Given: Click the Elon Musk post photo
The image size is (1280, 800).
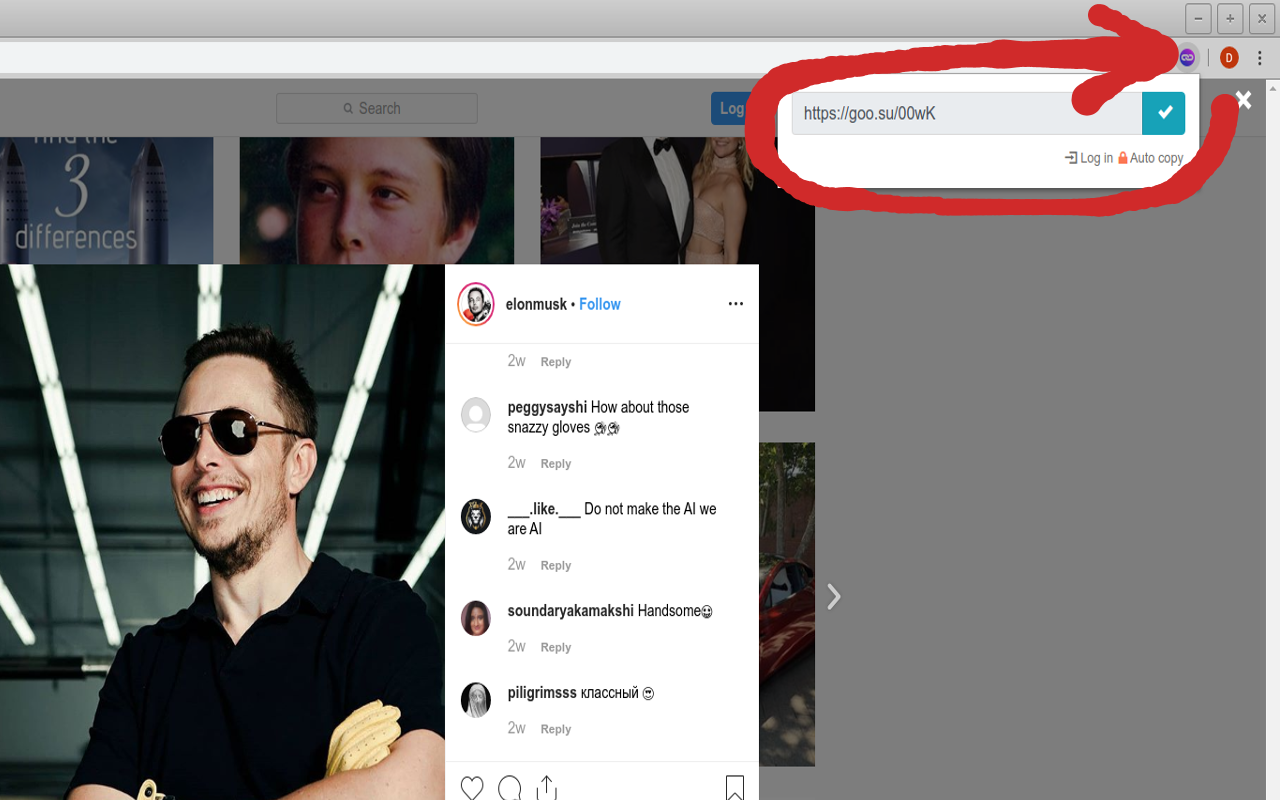Looking at the screenshot, I should [222, 532].
